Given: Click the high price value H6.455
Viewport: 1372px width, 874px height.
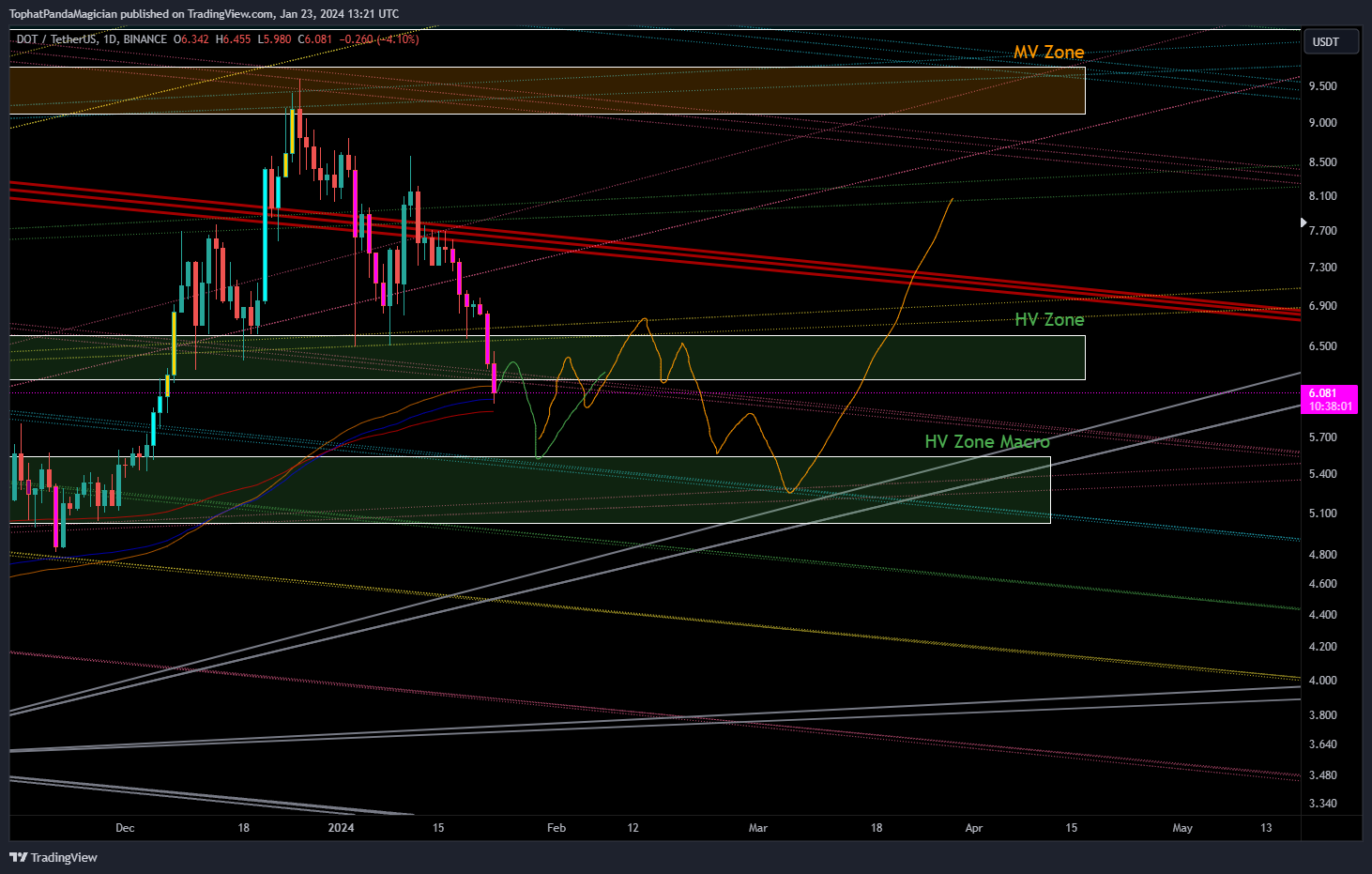Looking at the screenshot, I should click(233, 39).
